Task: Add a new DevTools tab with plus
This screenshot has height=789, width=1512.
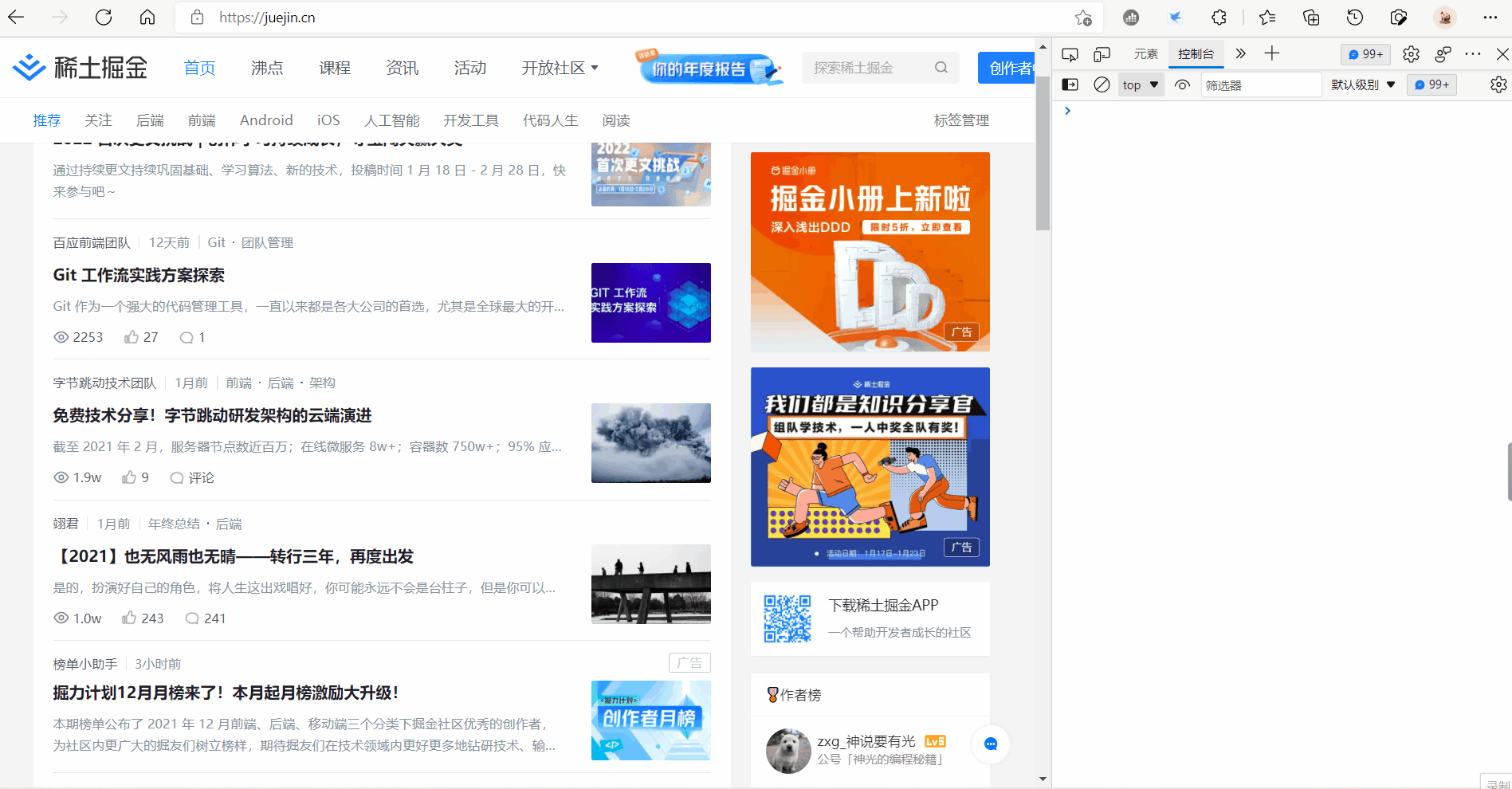Action: (x=1272, y=53)
